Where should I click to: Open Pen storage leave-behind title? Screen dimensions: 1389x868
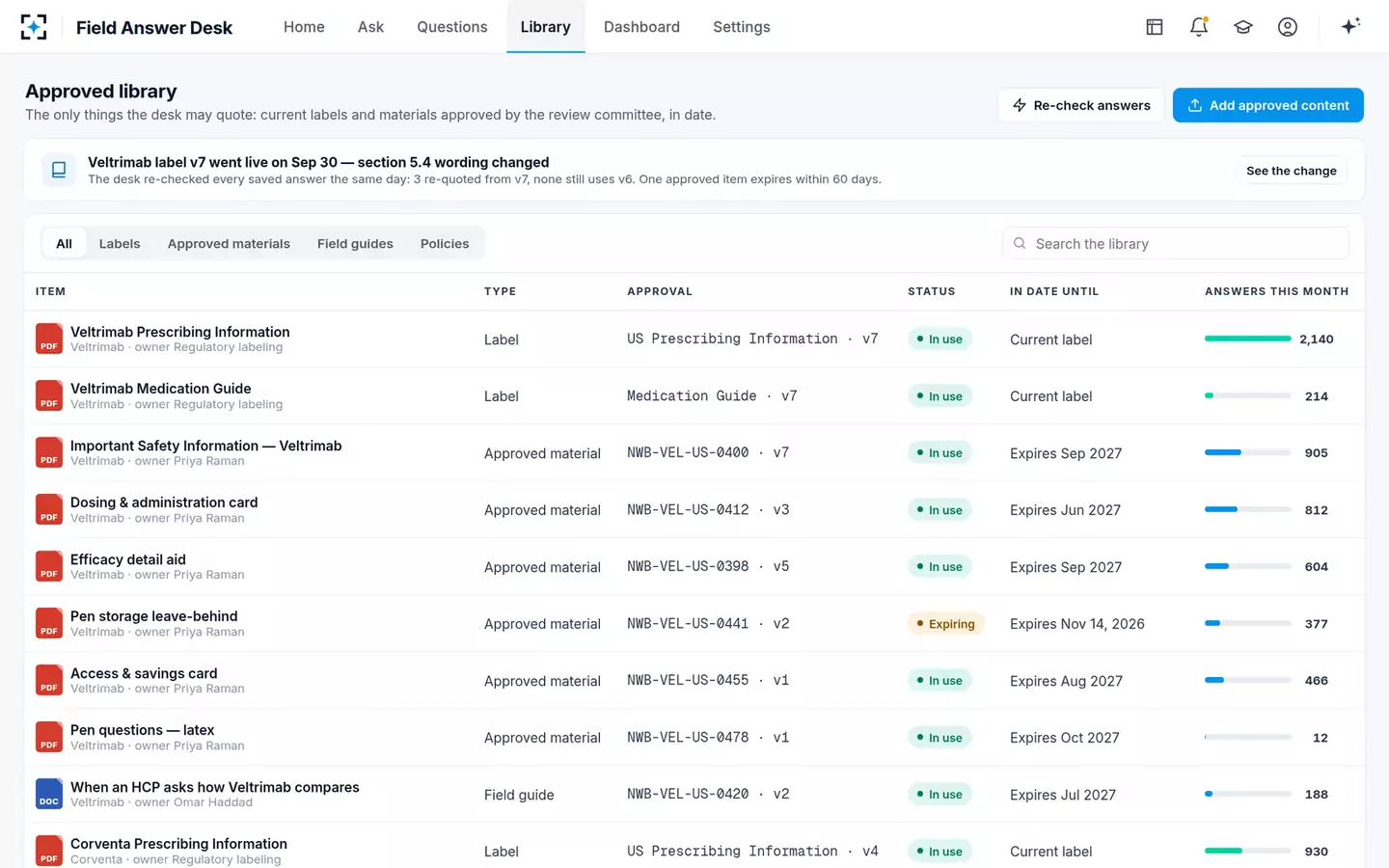tap(154, 616)
